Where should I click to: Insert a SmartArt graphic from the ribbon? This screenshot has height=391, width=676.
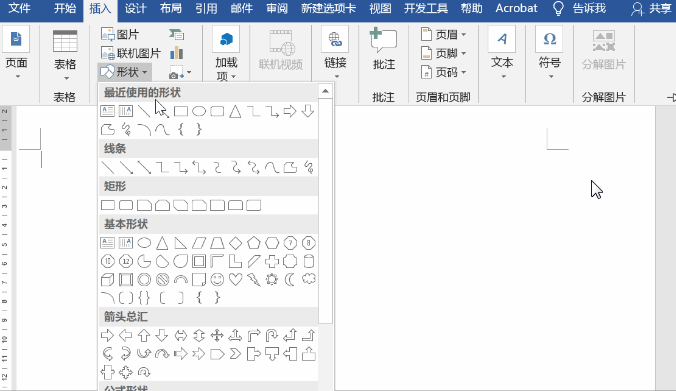(x=176, y=34)
